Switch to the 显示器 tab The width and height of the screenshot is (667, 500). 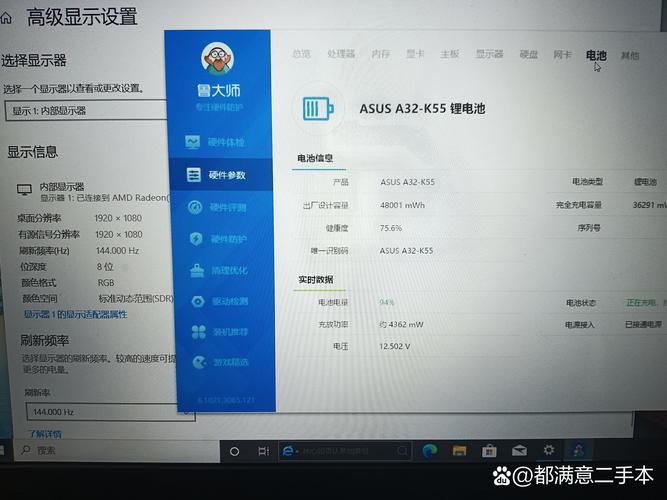pos(490,54)
